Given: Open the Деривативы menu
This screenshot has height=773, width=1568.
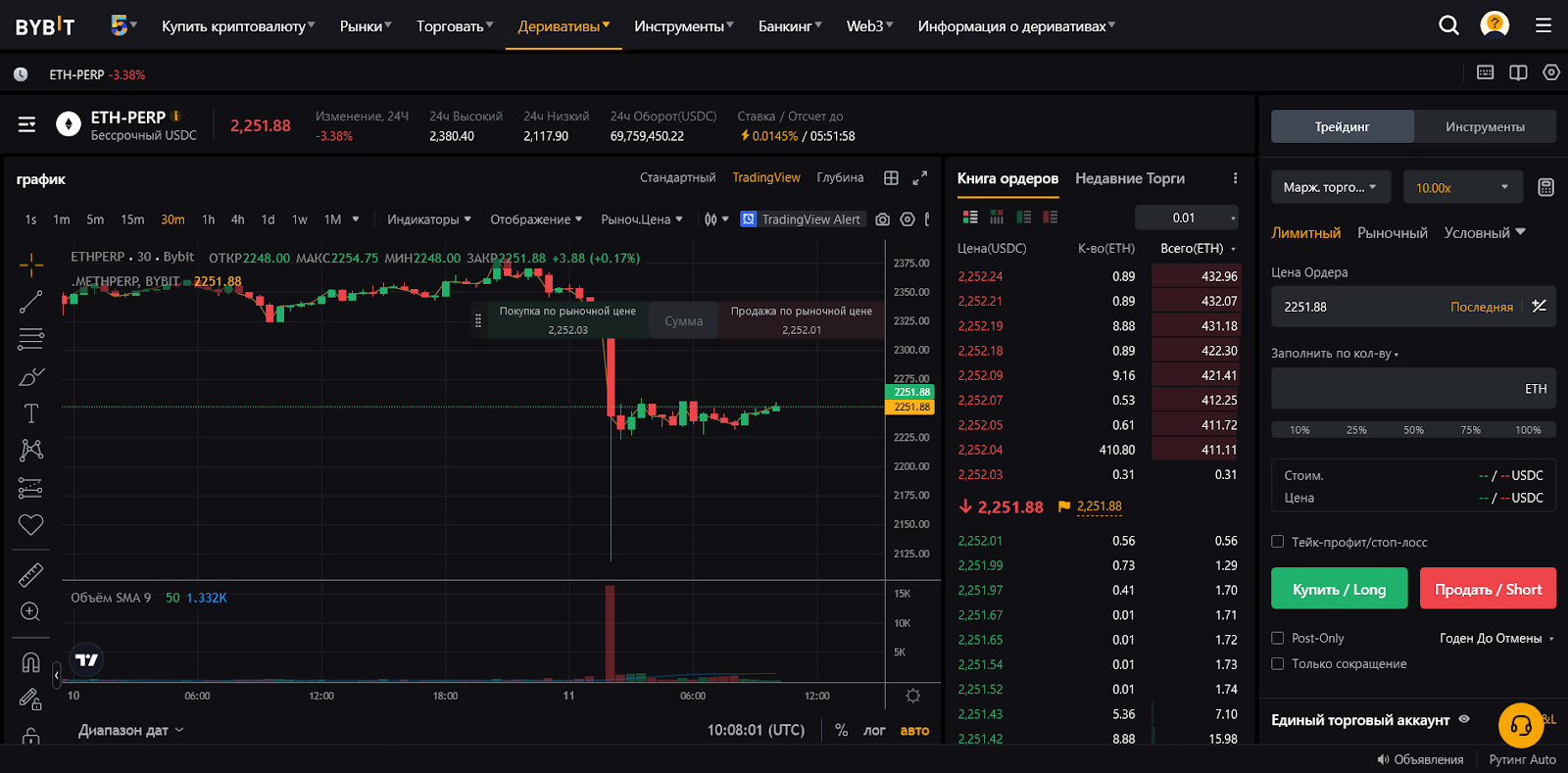Looking at the screenshot, I should tap(563, 26).
